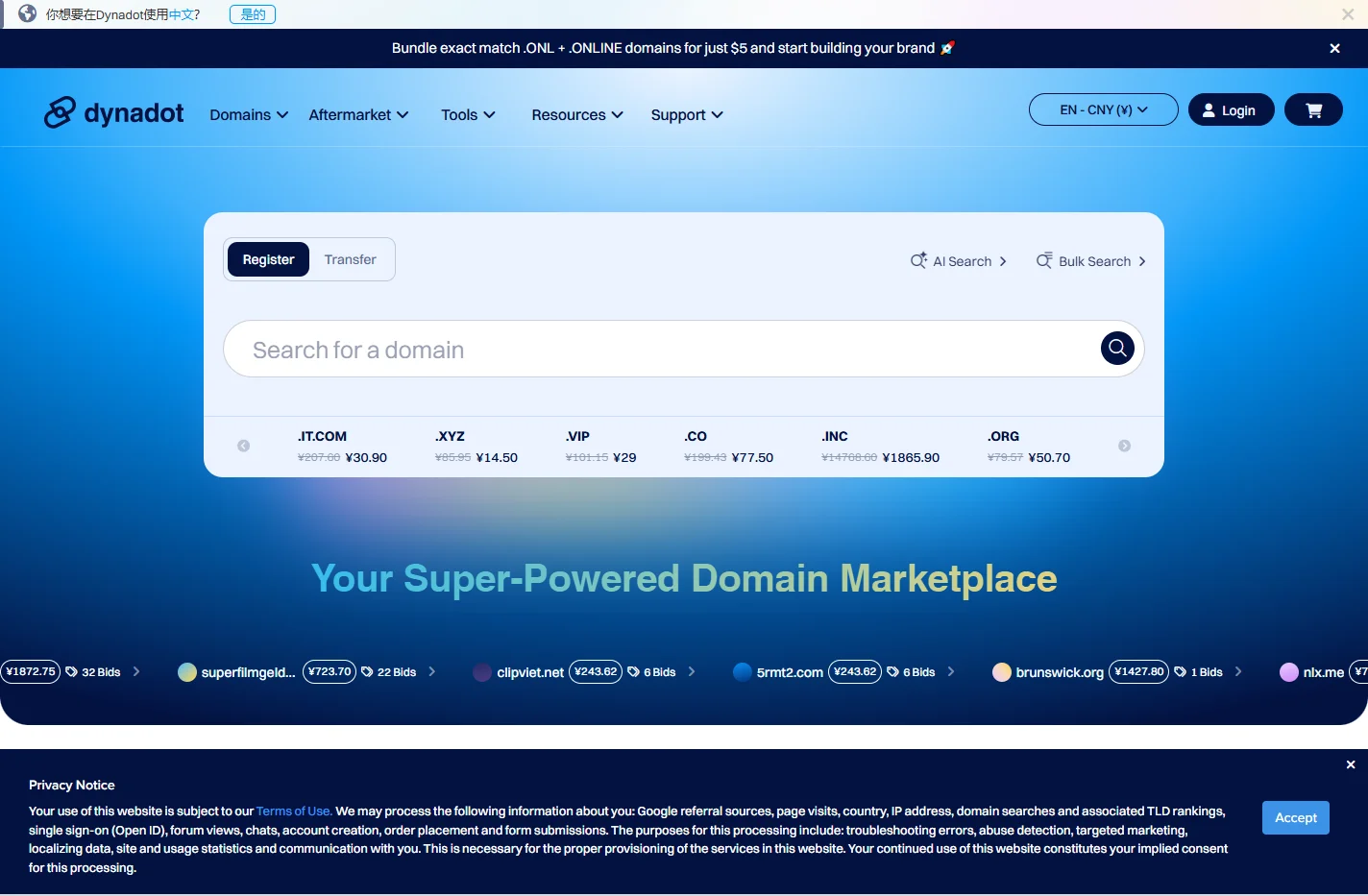The image size is (1368, 896).
Task: Close the promotional banner at top
Action: click(1334, 48)
